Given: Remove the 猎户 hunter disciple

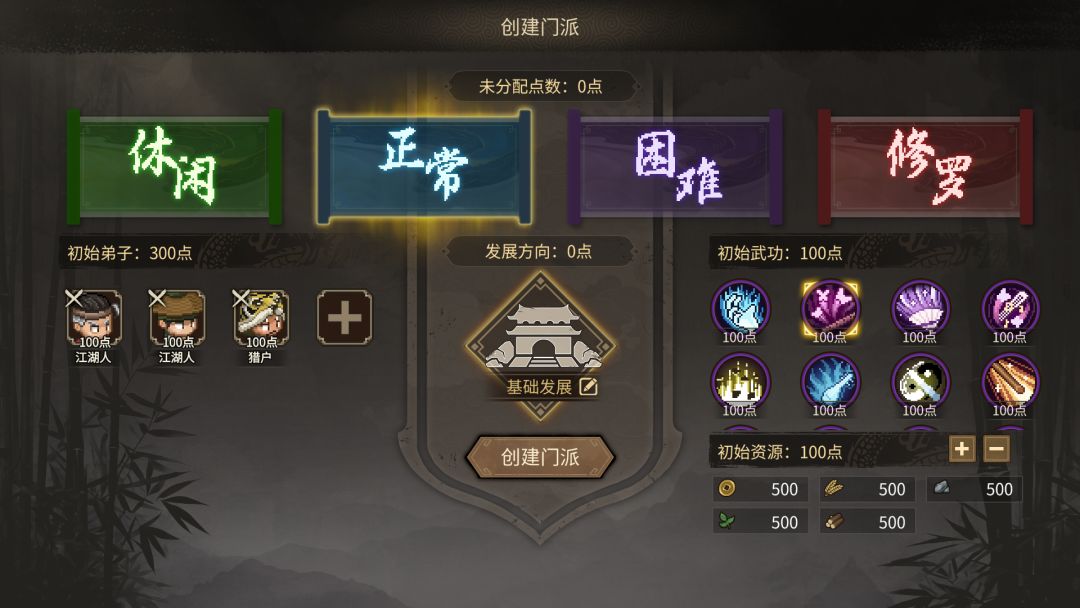Looking at the screenshot, I should tap(240, 298).
